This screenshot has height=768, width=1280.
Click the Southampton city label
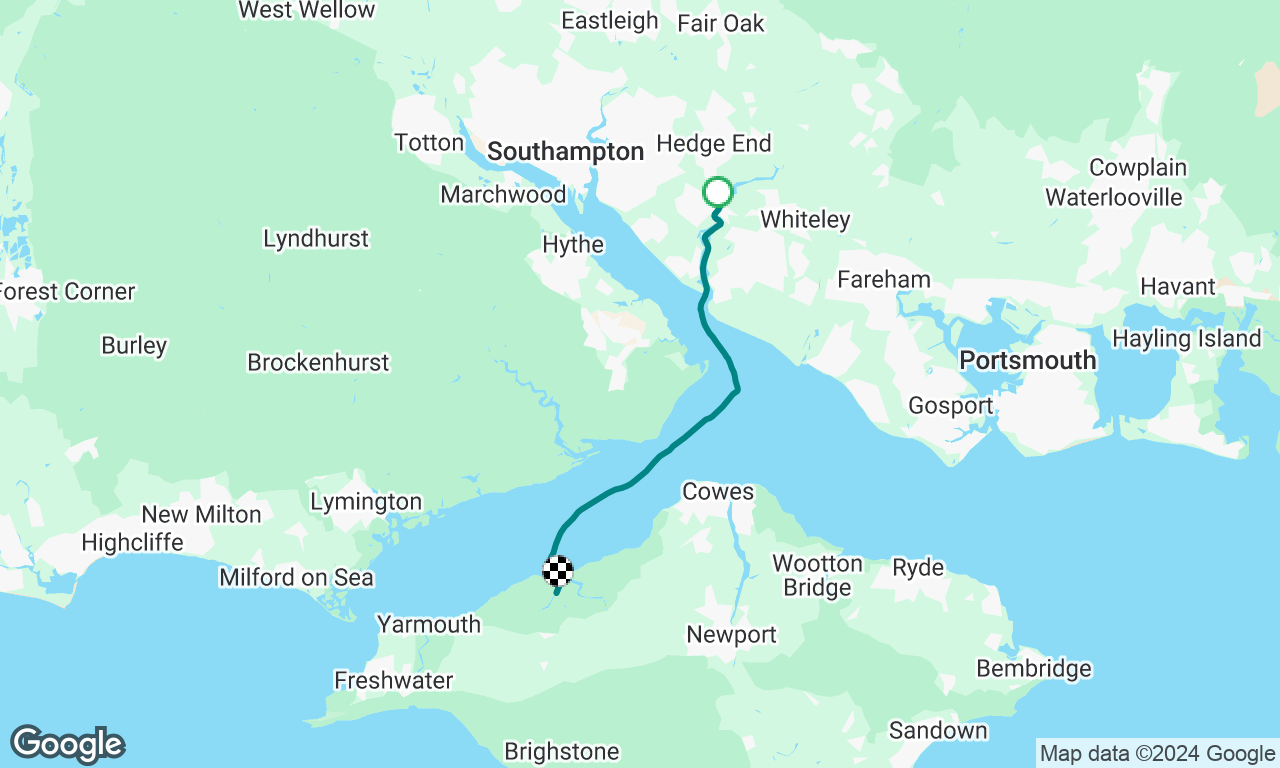[x=566, y=152]
